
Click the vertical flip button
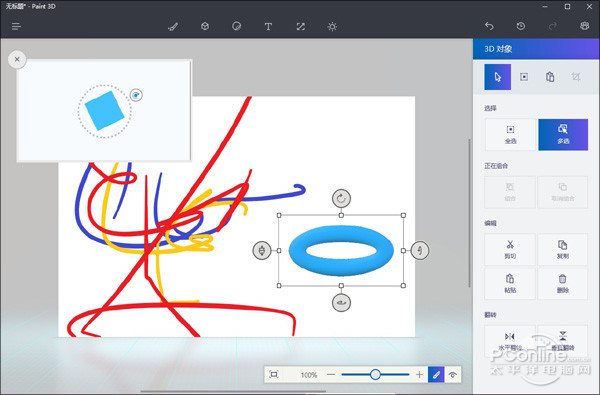point(563,341)
